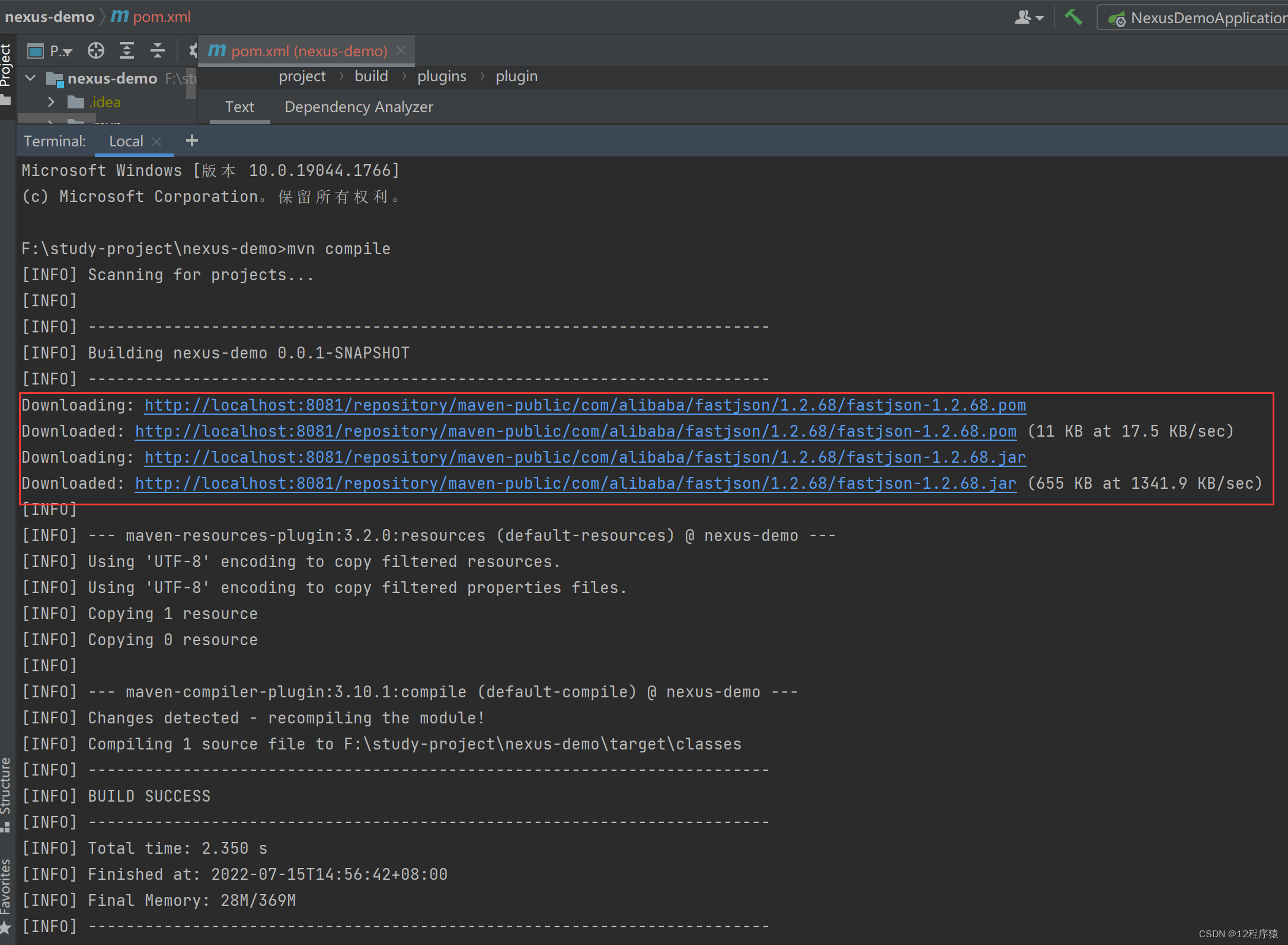Click pom.xml in the navigation bar
This screenshot has width=1288, height=945.
[152, 17]
